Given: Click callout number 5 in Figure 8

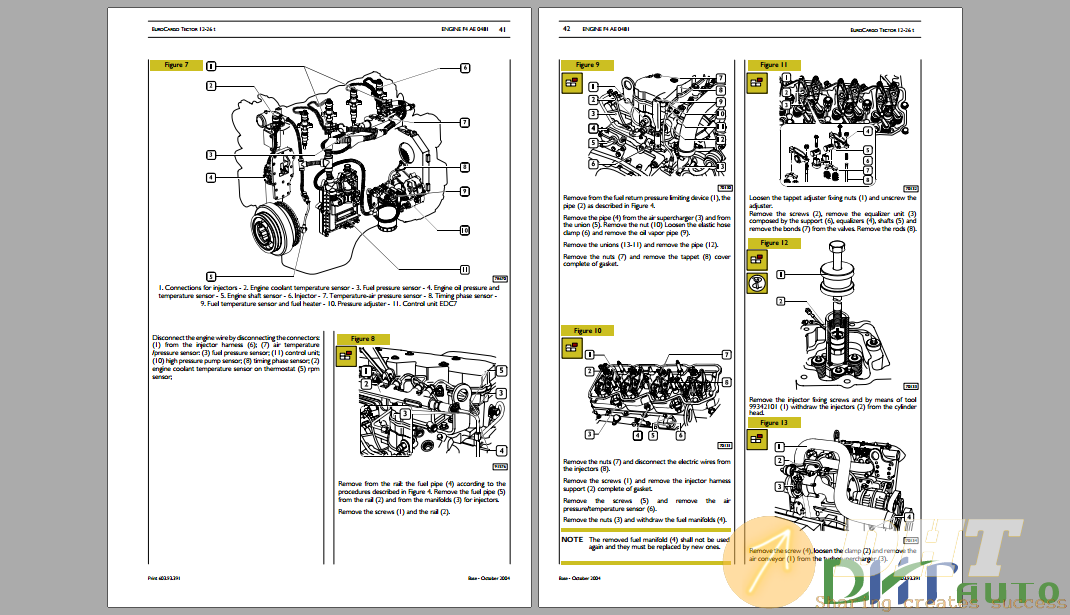Looking at the screenshot, I should coord(502,371).
